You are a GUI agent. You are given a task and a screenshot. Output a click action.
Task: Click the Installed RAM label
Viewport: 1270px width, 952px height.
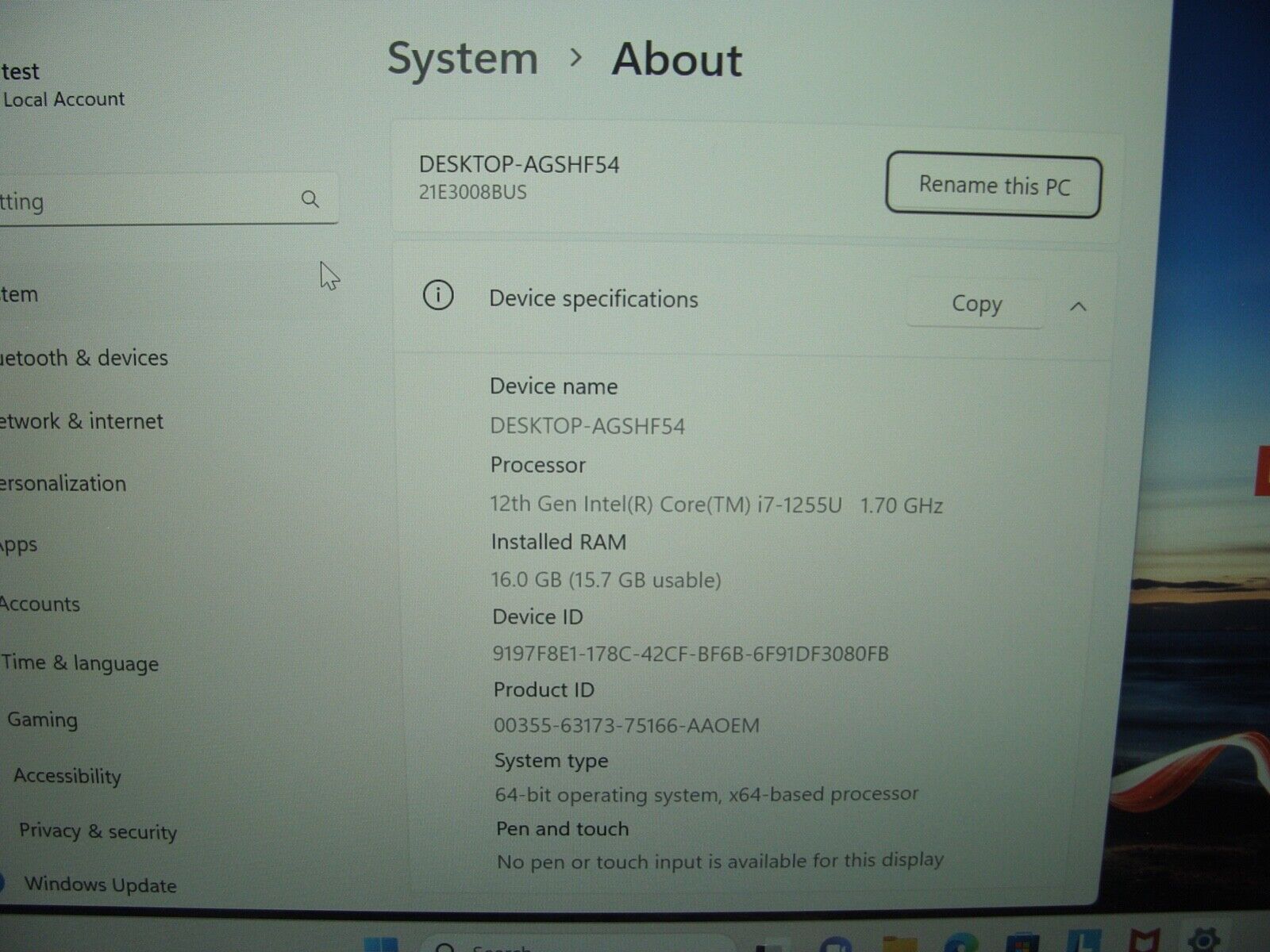click(x=559, y=542)
